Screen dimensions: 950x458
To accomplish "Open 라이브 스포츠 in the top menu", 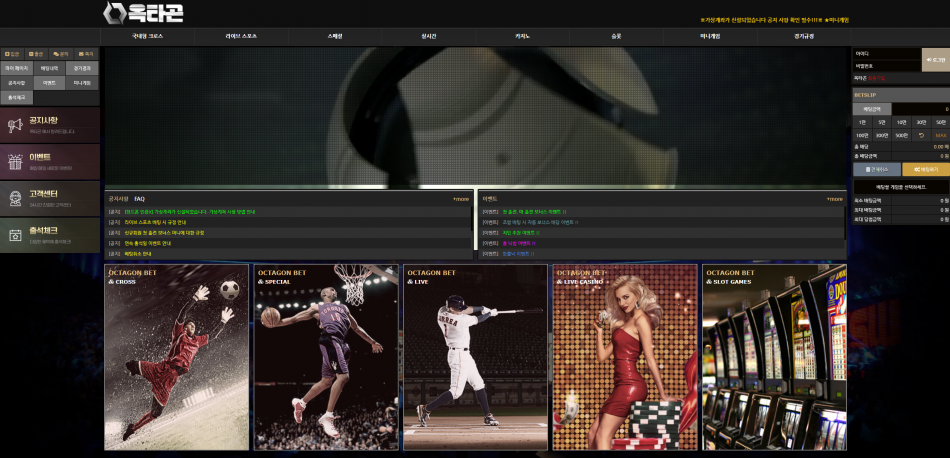I will click(241, 36).
